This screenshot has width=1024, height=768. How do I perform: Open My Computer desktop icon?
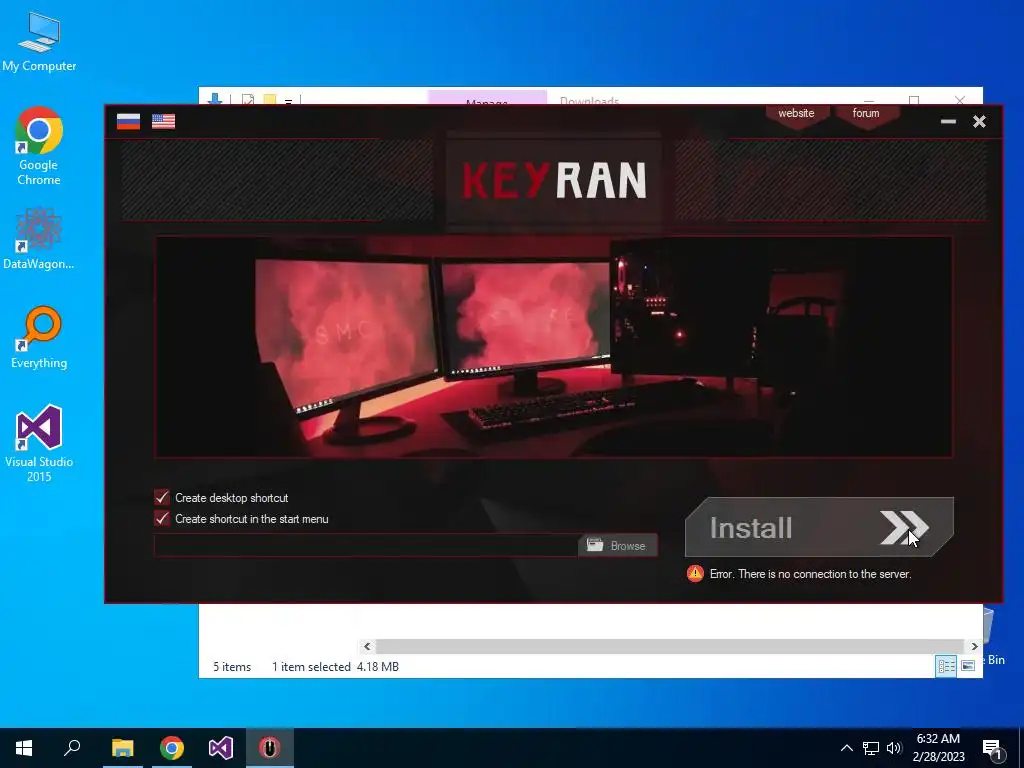(x=39, y=43)
